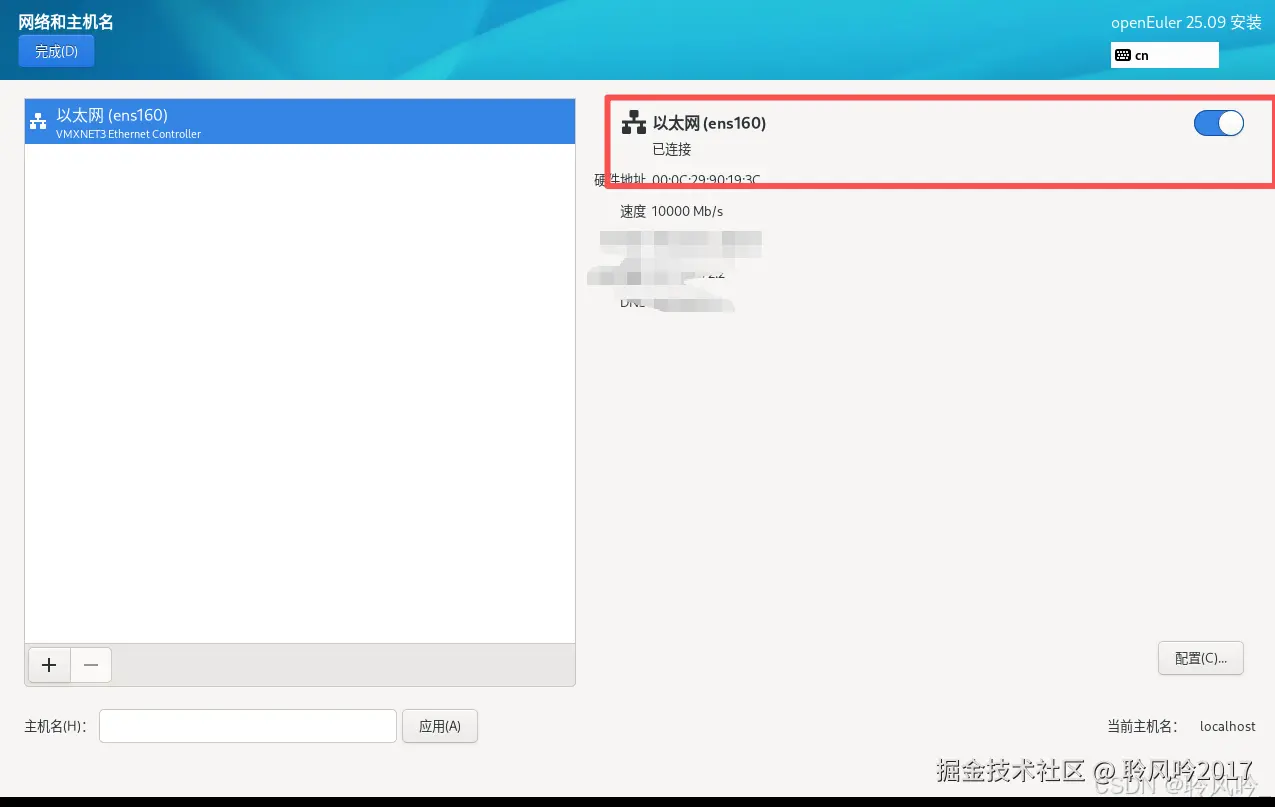Screen dimensions: 1275x807
Task: Click the empty area of the device list
Action: click(300, 393)
